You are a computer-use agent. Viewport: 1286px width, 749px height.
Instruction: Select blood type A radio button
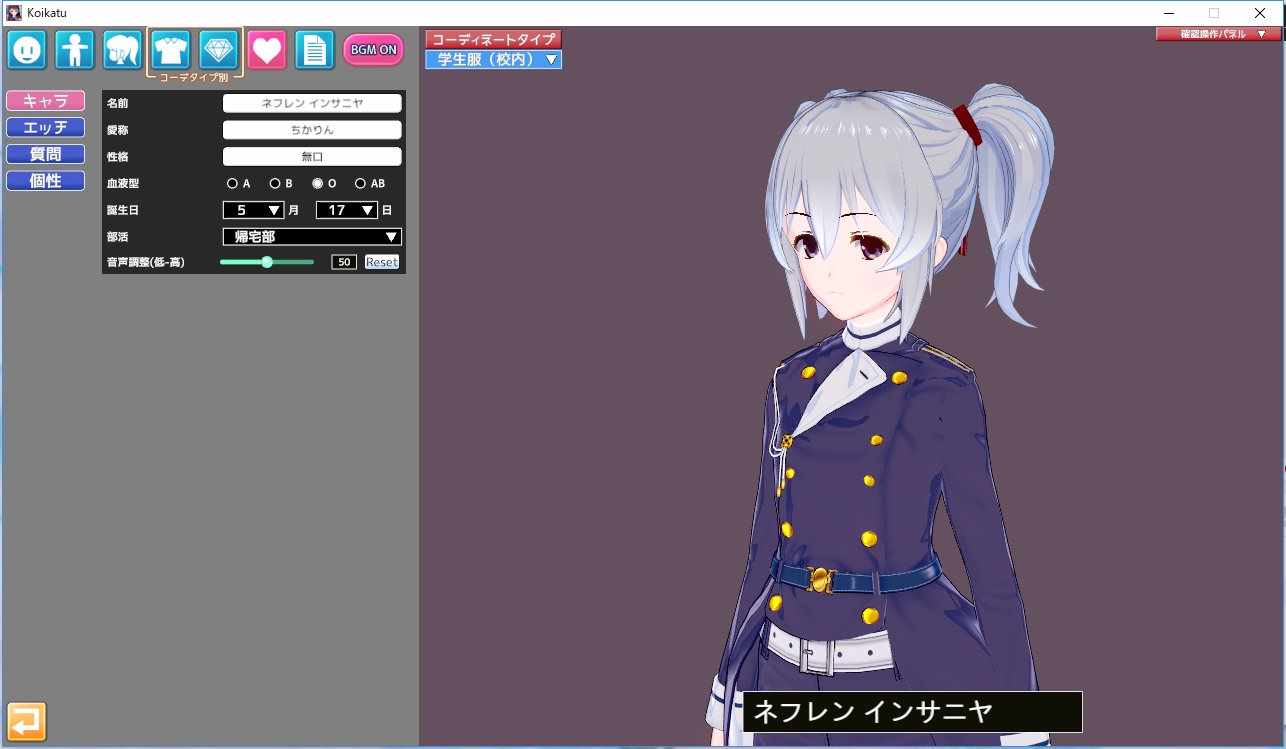pos(232,184)
